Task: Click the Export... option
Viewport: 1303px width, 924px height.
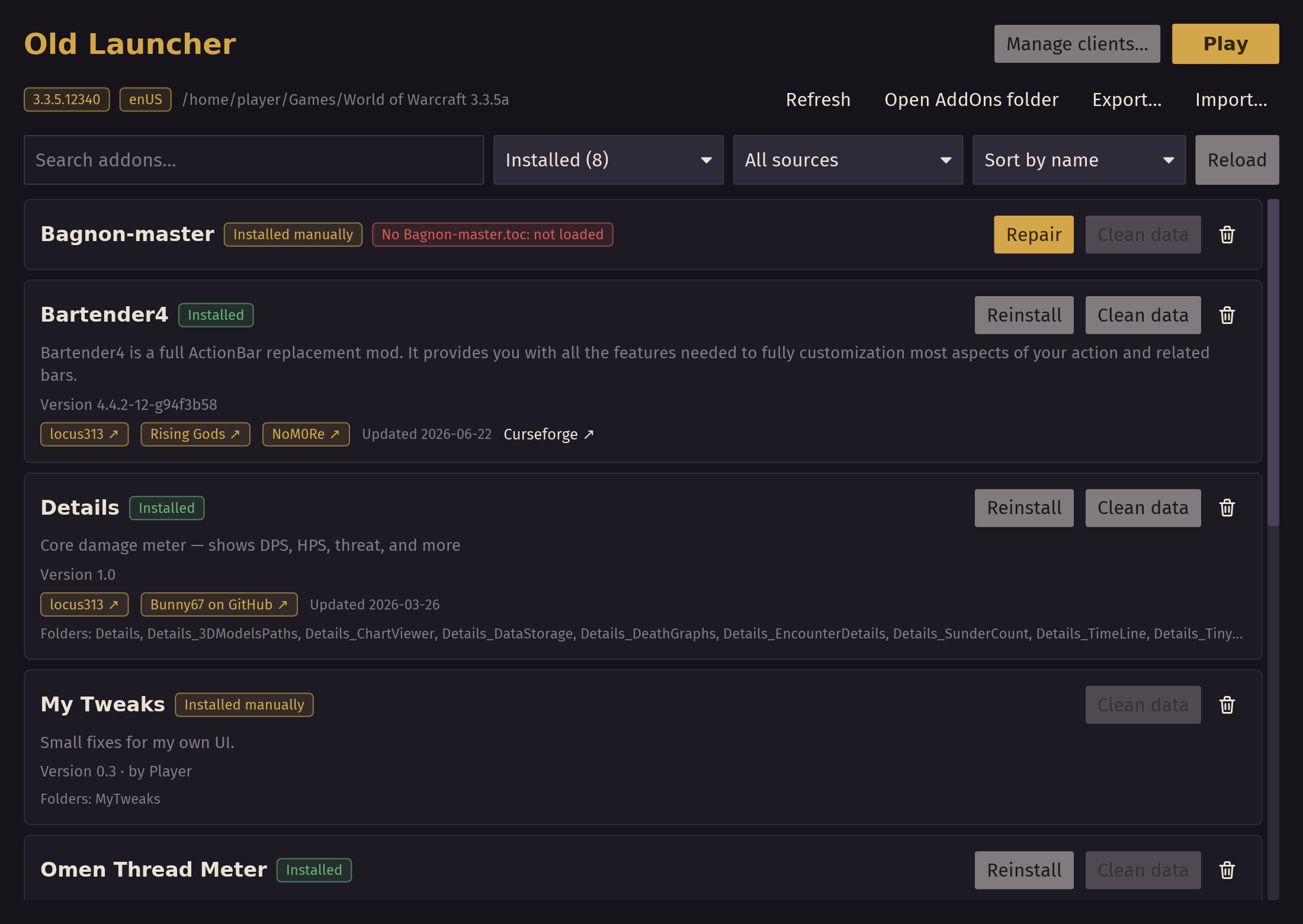Action: pos(1127,100)
